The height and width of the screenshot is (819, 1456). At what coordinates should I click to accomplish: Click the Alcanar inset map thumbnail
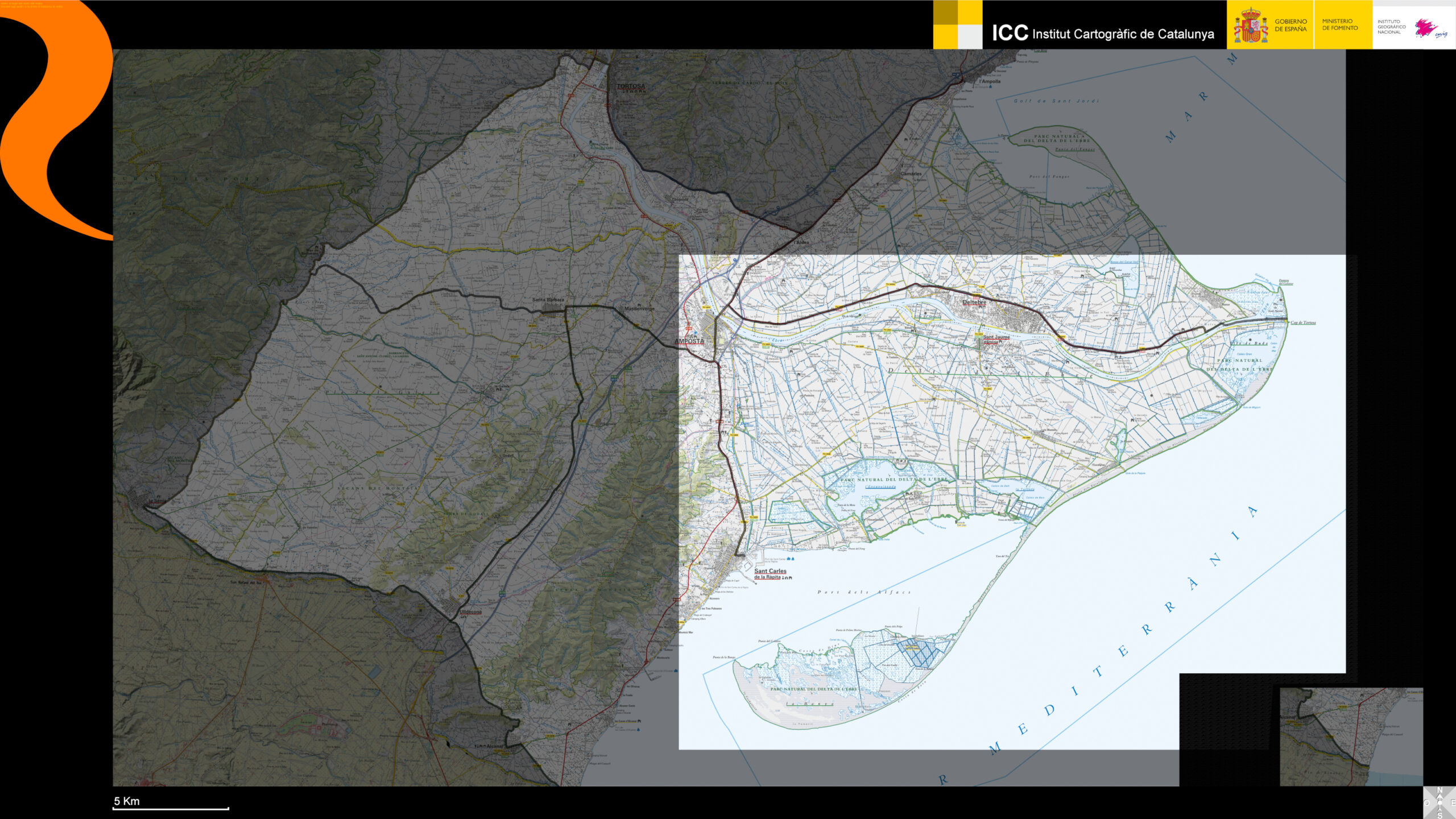(1351, 737)
